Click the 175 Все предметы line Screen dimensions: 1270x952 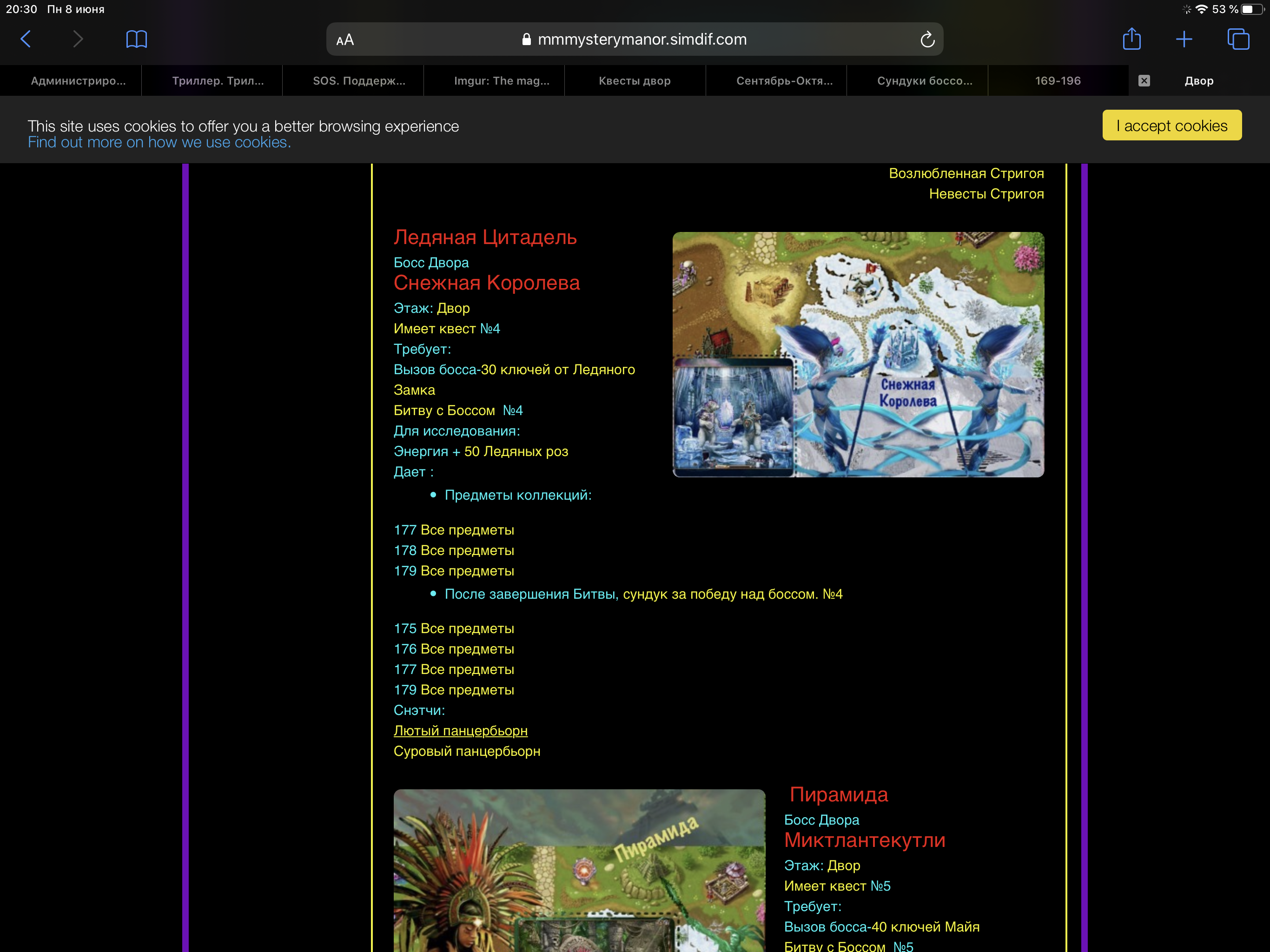454,628
